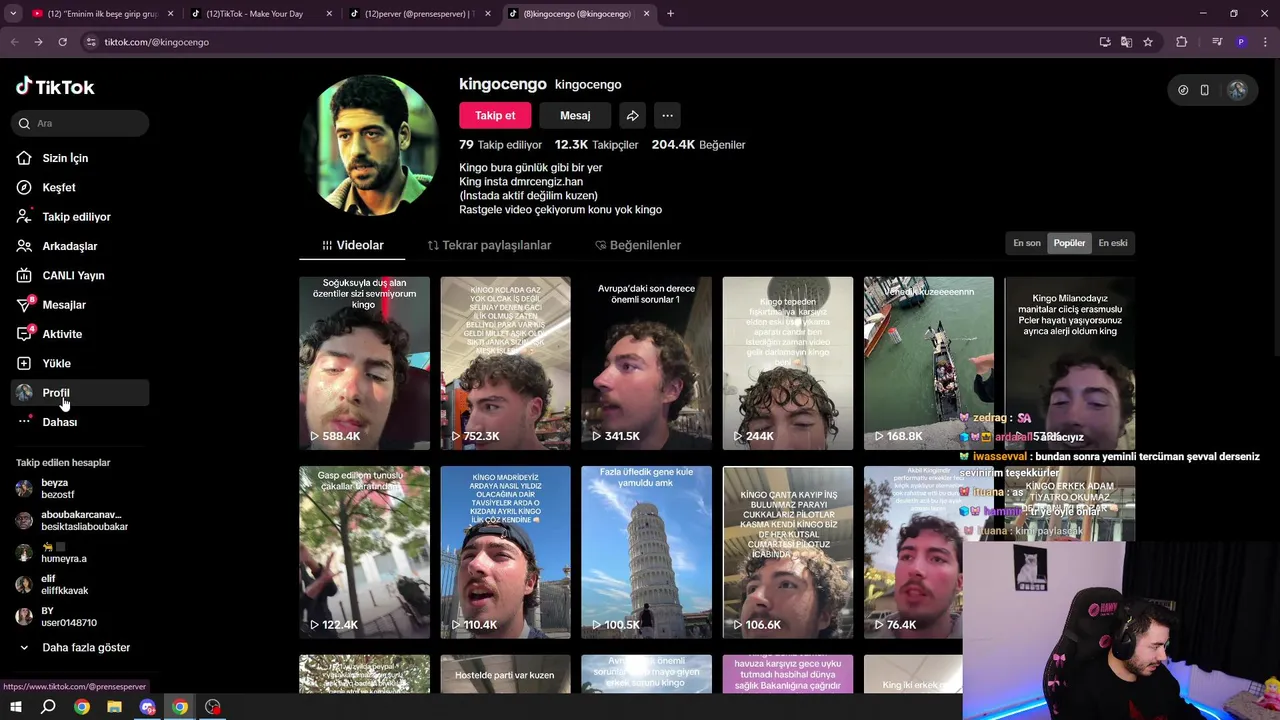Click the Takip et follow button

click(x=495, y=115)
